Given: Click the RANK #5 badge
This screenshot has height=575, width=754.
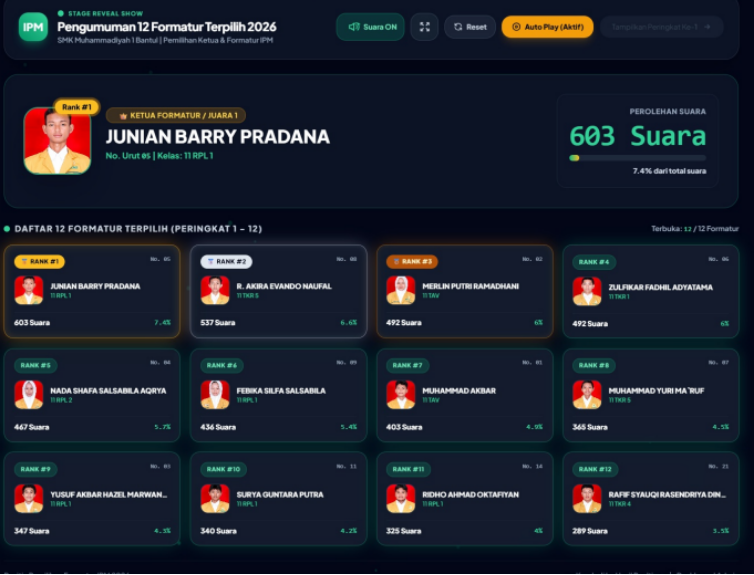Looking at the screenshot, I should [x=36, y=365].
